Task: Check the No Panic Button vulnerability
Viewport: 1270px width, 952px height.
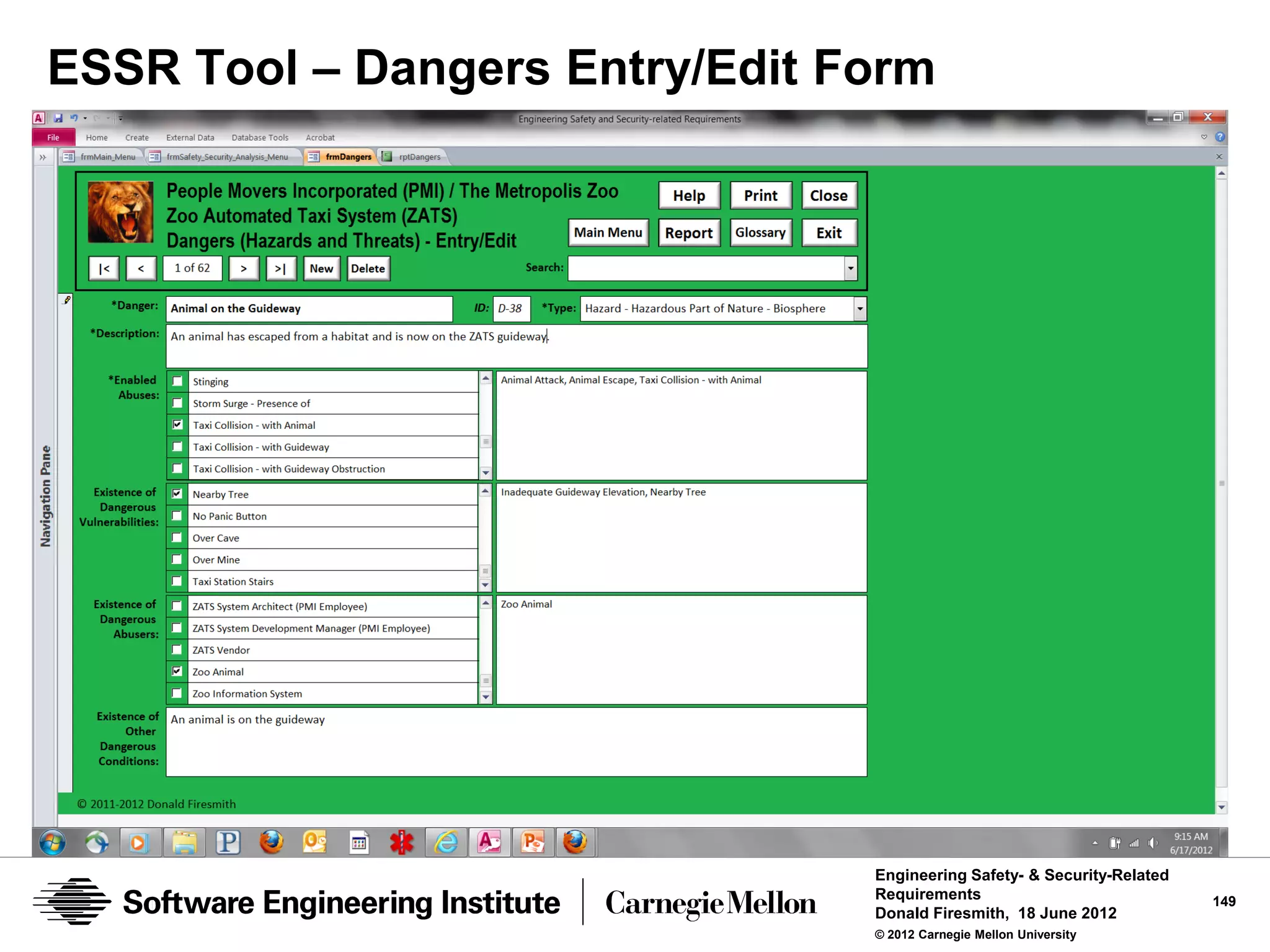Action: point(177,516)
